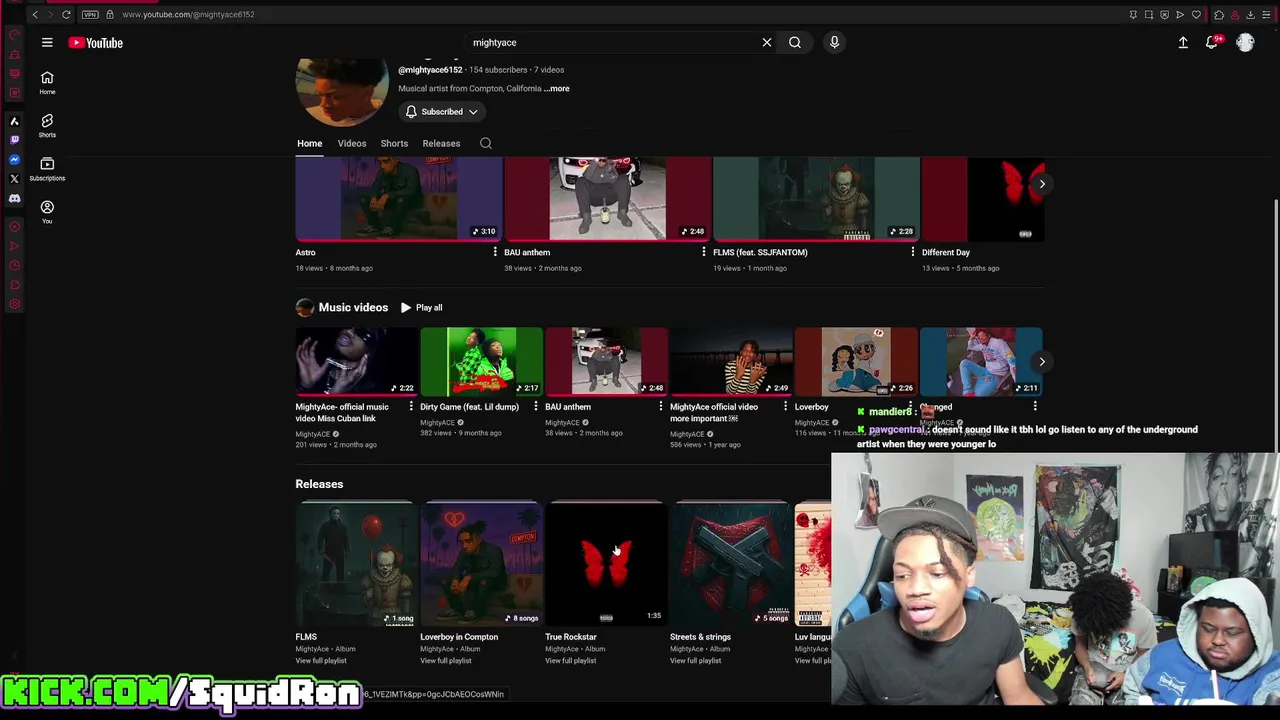Open the browser snapshot tool icon
This screenshot has width=1280, height=720.
[1149, 14]
